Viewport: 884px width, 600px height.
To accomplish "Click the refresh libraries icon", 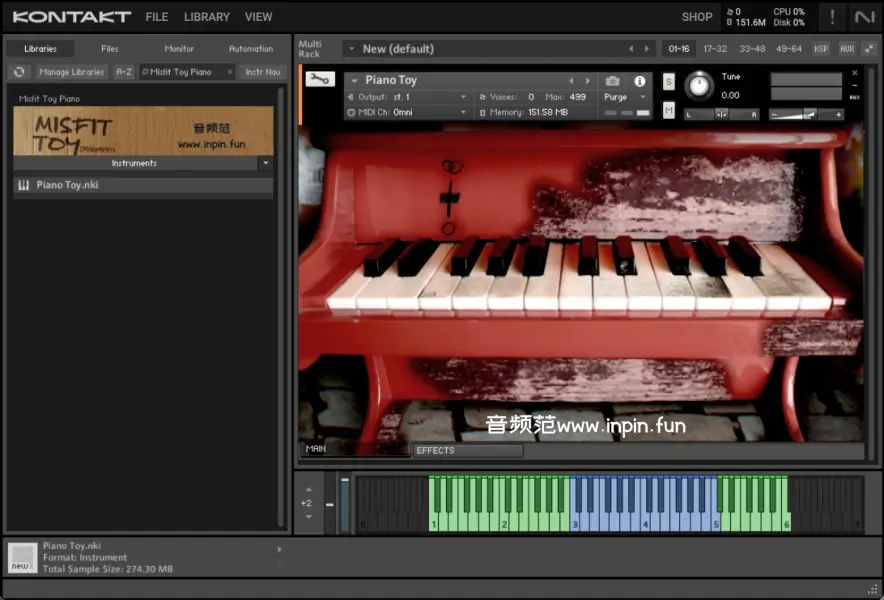I will point(19,72).
